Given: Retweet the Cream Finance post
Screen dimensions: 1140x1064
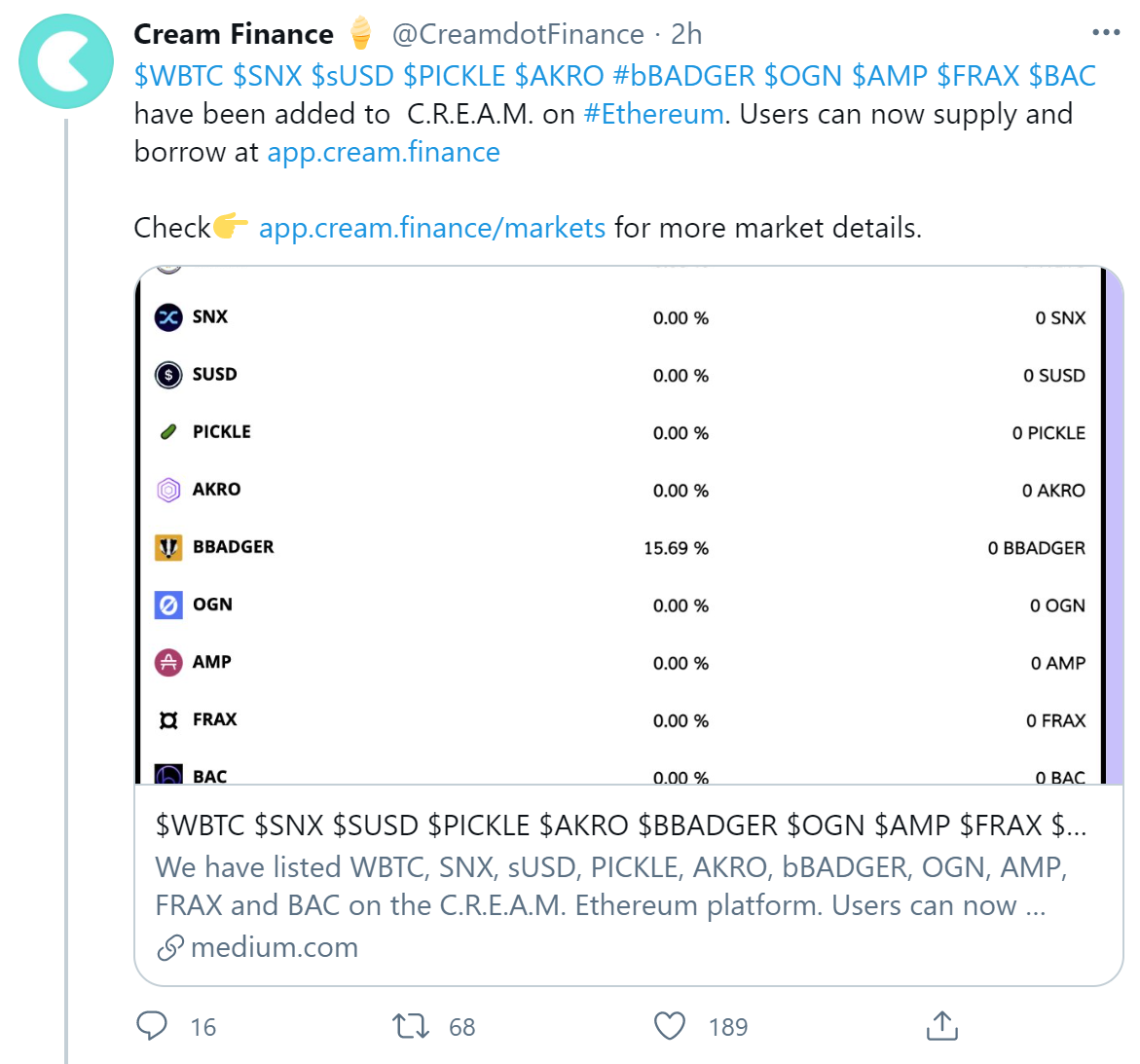Looking at the screenshot, I should (411, 1025).
